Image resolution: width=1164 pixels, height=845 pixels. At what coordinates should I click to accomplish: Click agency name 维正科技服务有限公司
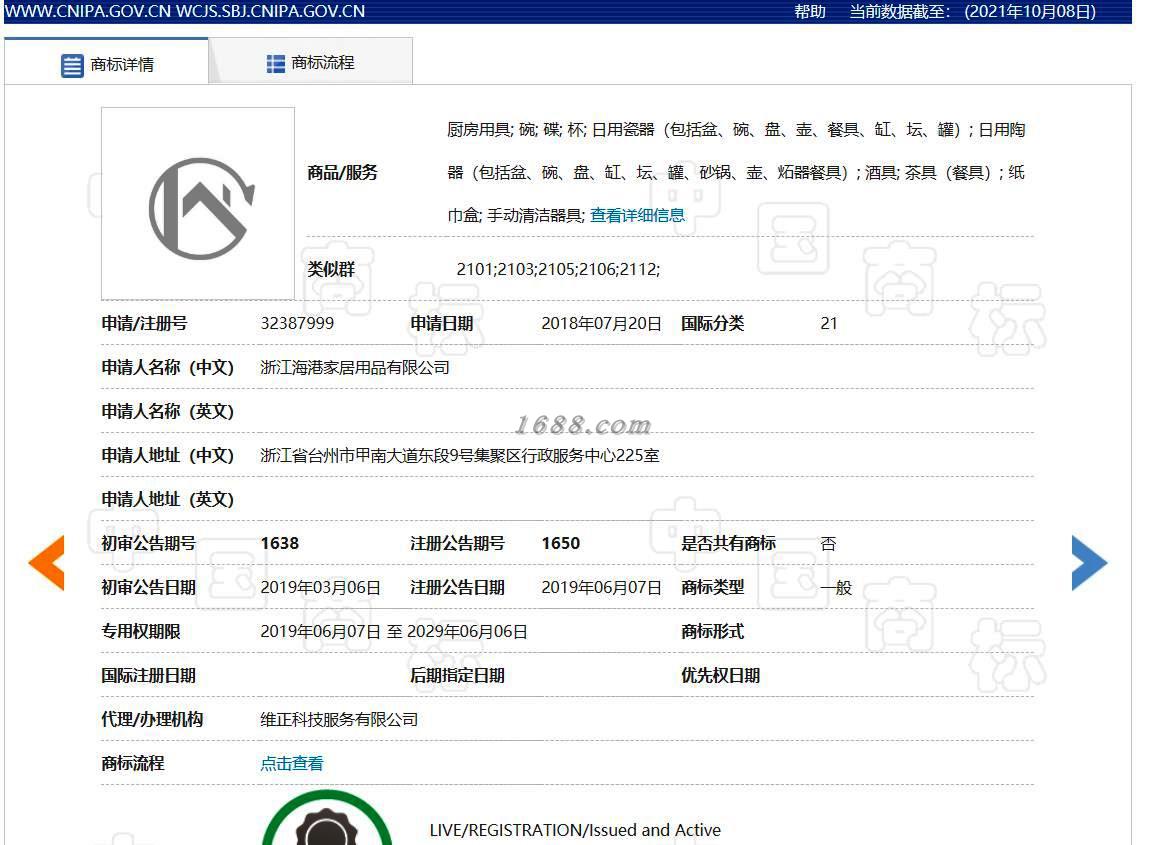click(x=339, y=720)
